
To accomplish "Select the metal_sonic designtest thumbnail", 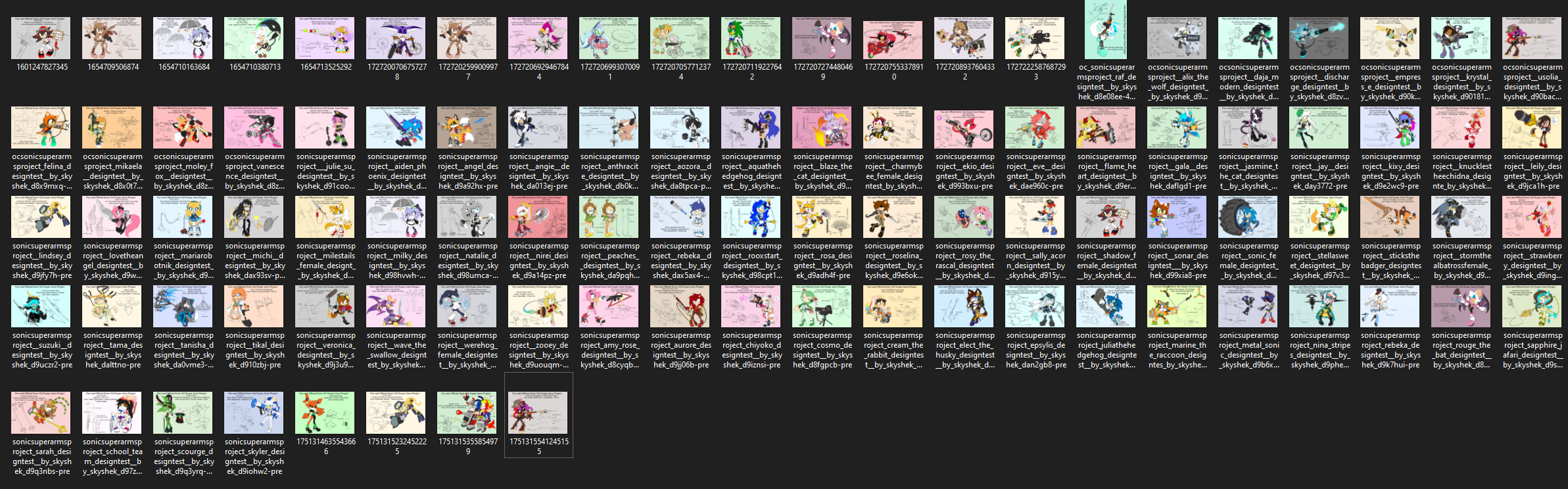I will coord(1249,306).
